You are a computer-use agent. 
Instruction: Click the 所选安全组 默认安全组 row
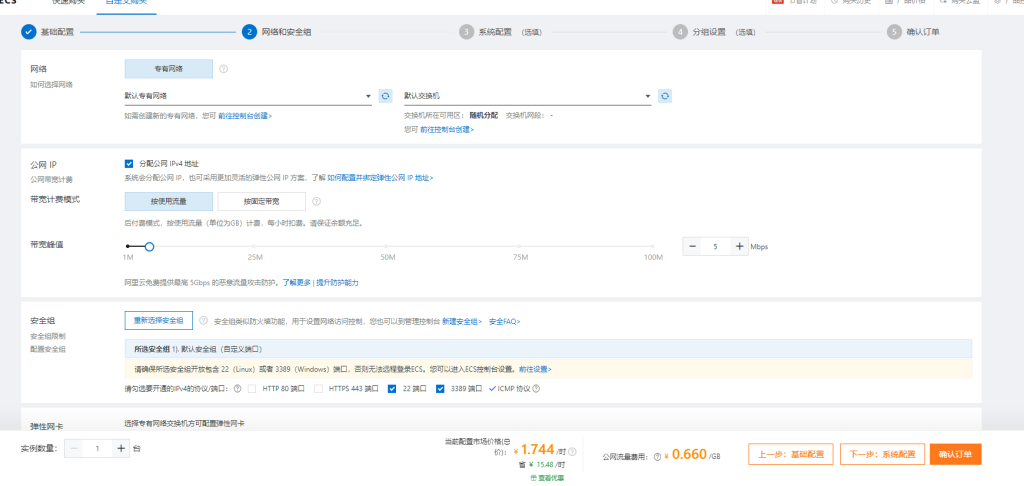548,349
